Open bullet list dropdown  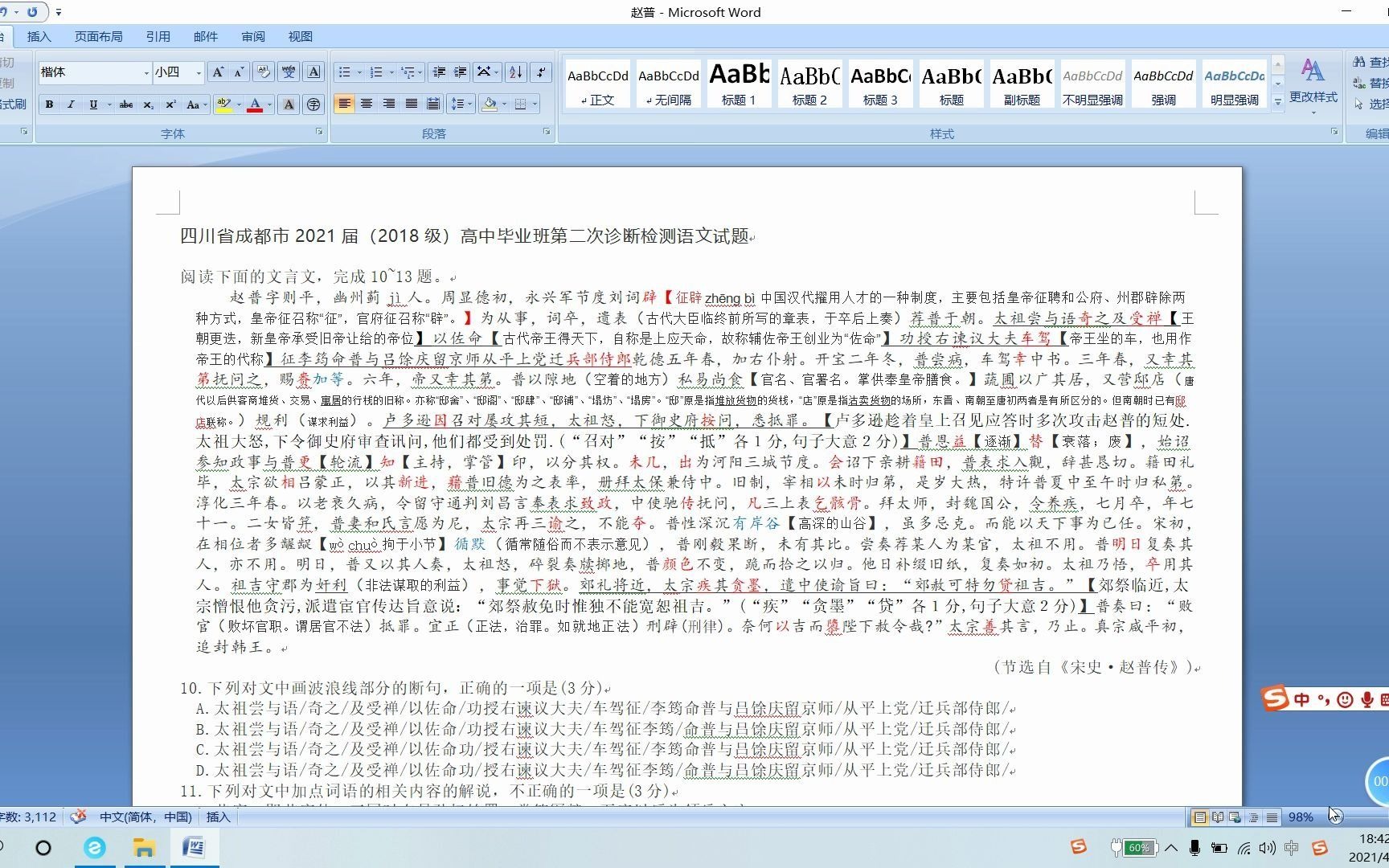pos(359,72)
